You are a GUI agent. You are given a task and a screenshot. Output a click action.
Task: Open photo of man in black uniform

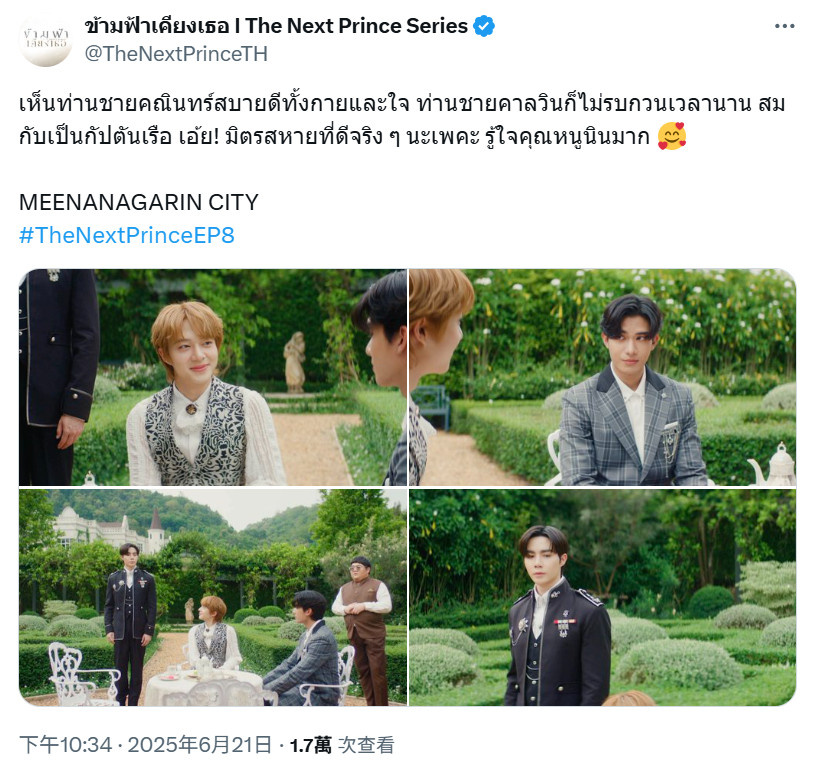coord(603,597)
